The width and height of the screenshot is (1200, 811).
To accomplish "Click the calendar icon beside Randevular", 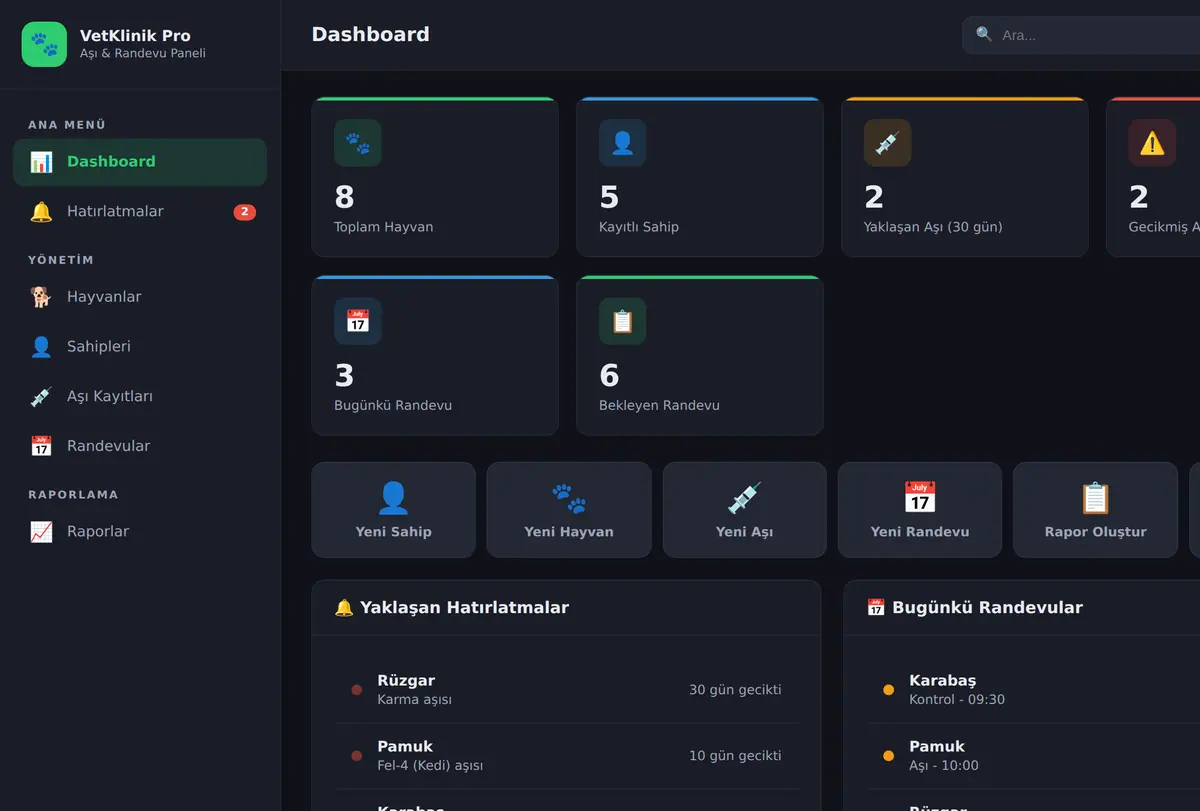I will point(41,446).
